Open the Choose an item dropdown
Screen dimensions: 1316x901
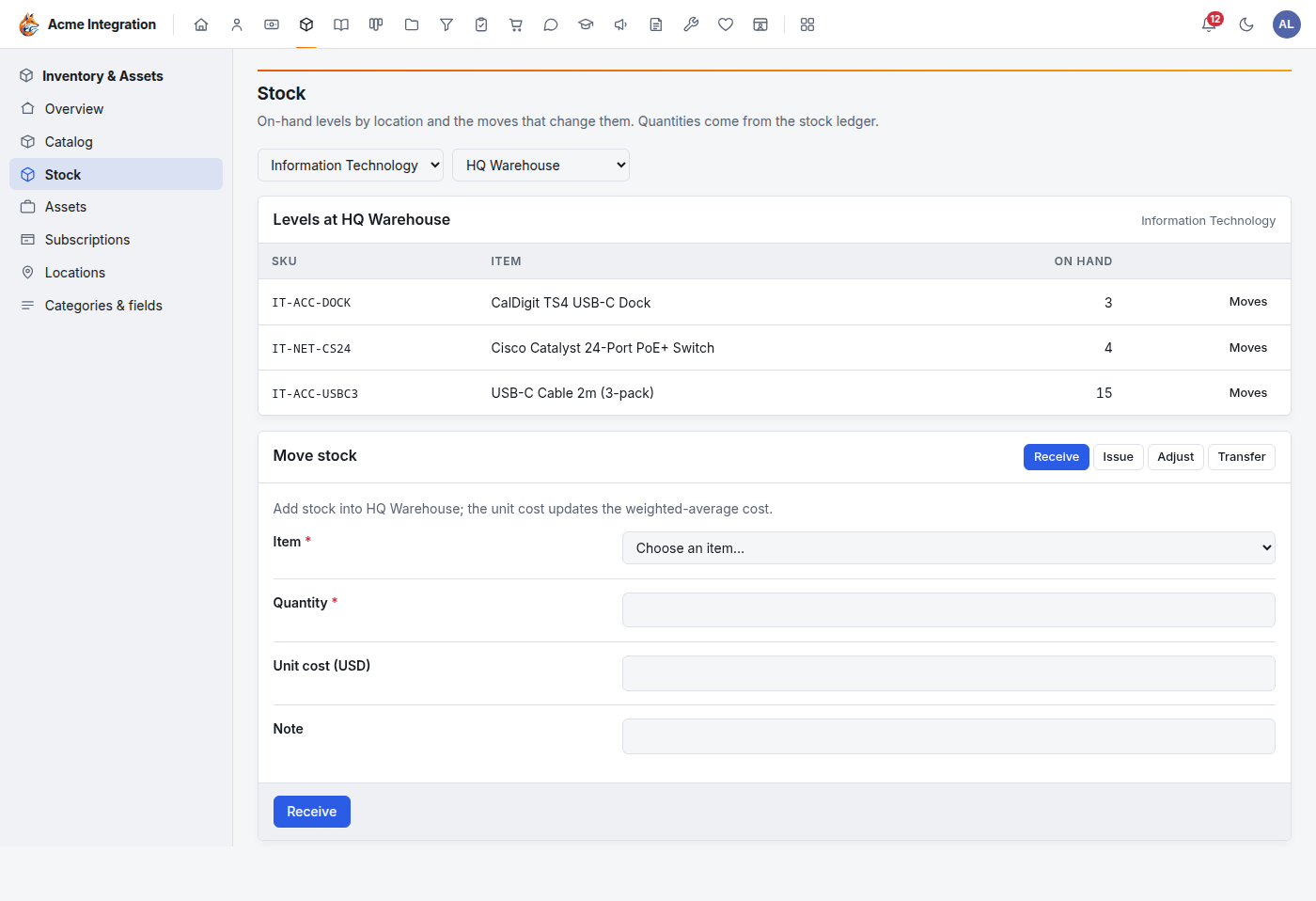948,548
